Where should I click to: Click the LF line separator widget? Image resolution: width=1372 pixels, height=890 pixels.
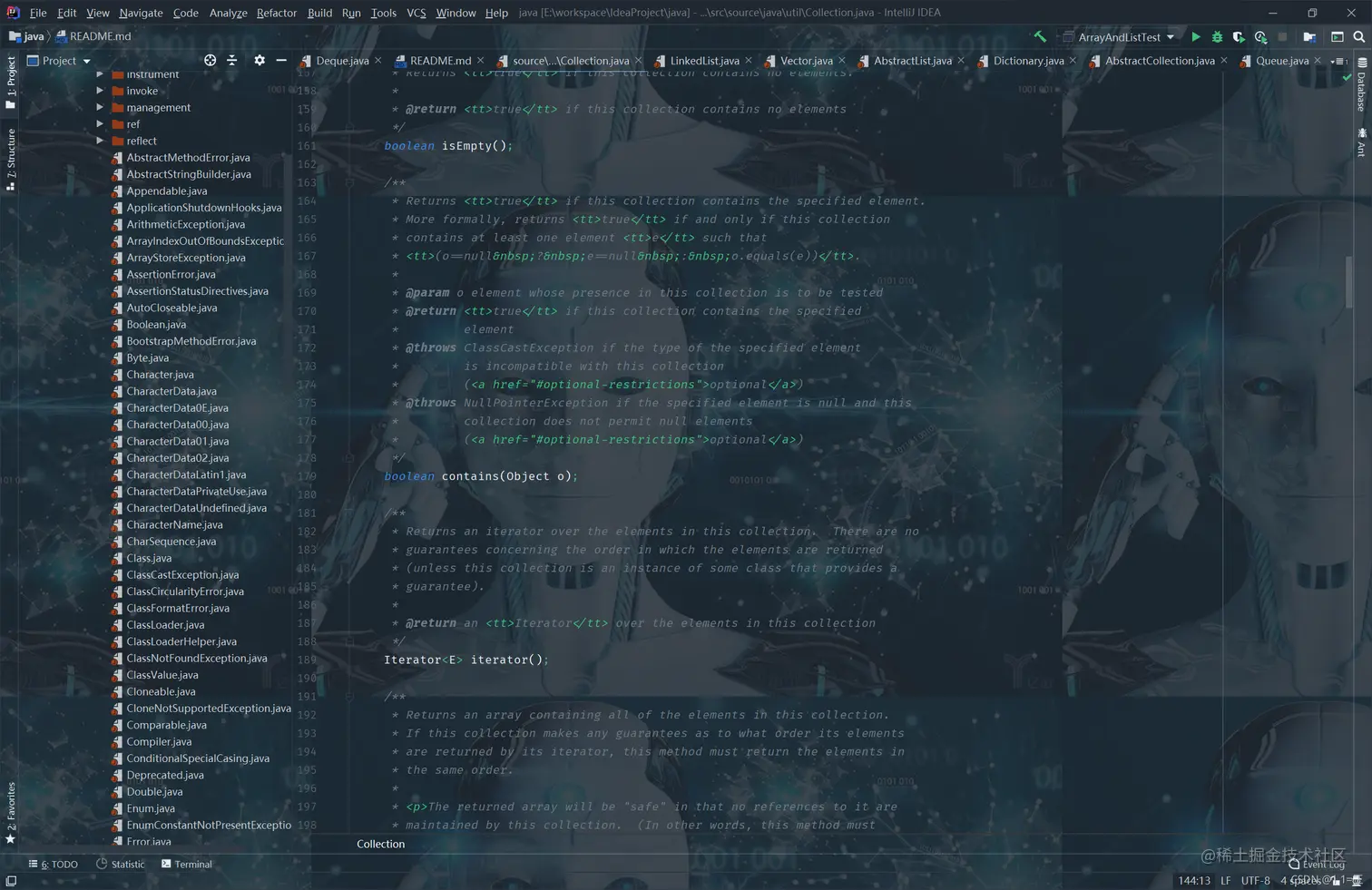(1226, 880)
